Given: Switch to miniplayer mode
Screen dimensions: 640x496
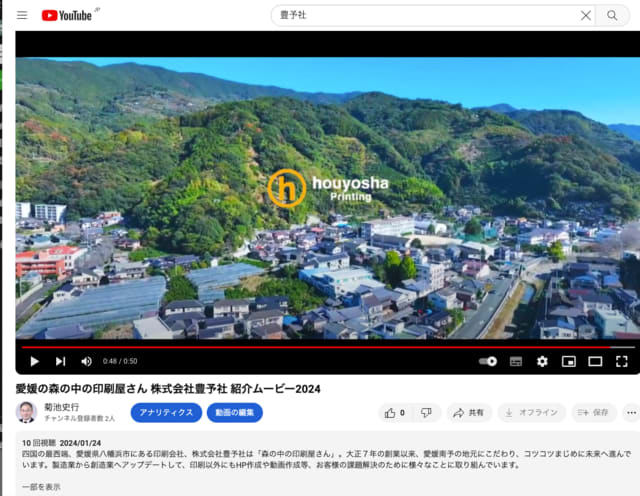Looking at the screenshot, I should pyautogui.click(x=569, y=361).
